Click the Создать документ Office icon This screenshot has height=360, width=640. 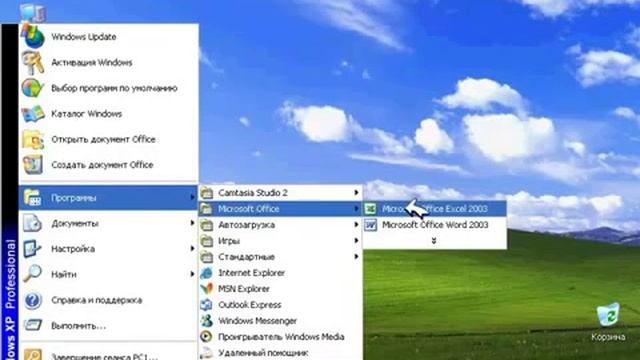(33, 165)
